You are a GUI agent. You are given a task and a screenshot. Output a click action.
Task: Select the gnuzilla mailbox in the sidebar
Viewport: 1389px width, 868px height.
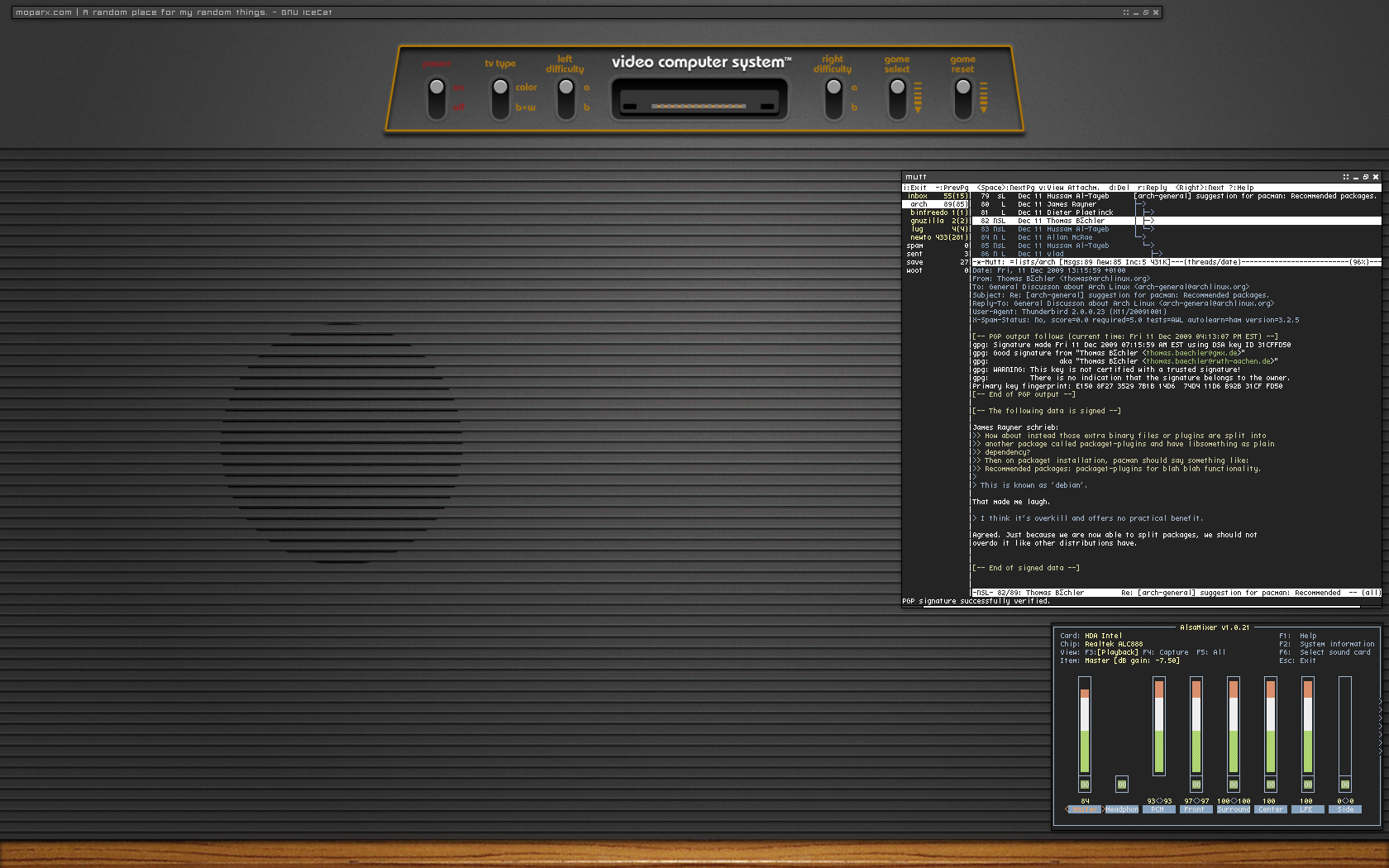tap(927, 221)
